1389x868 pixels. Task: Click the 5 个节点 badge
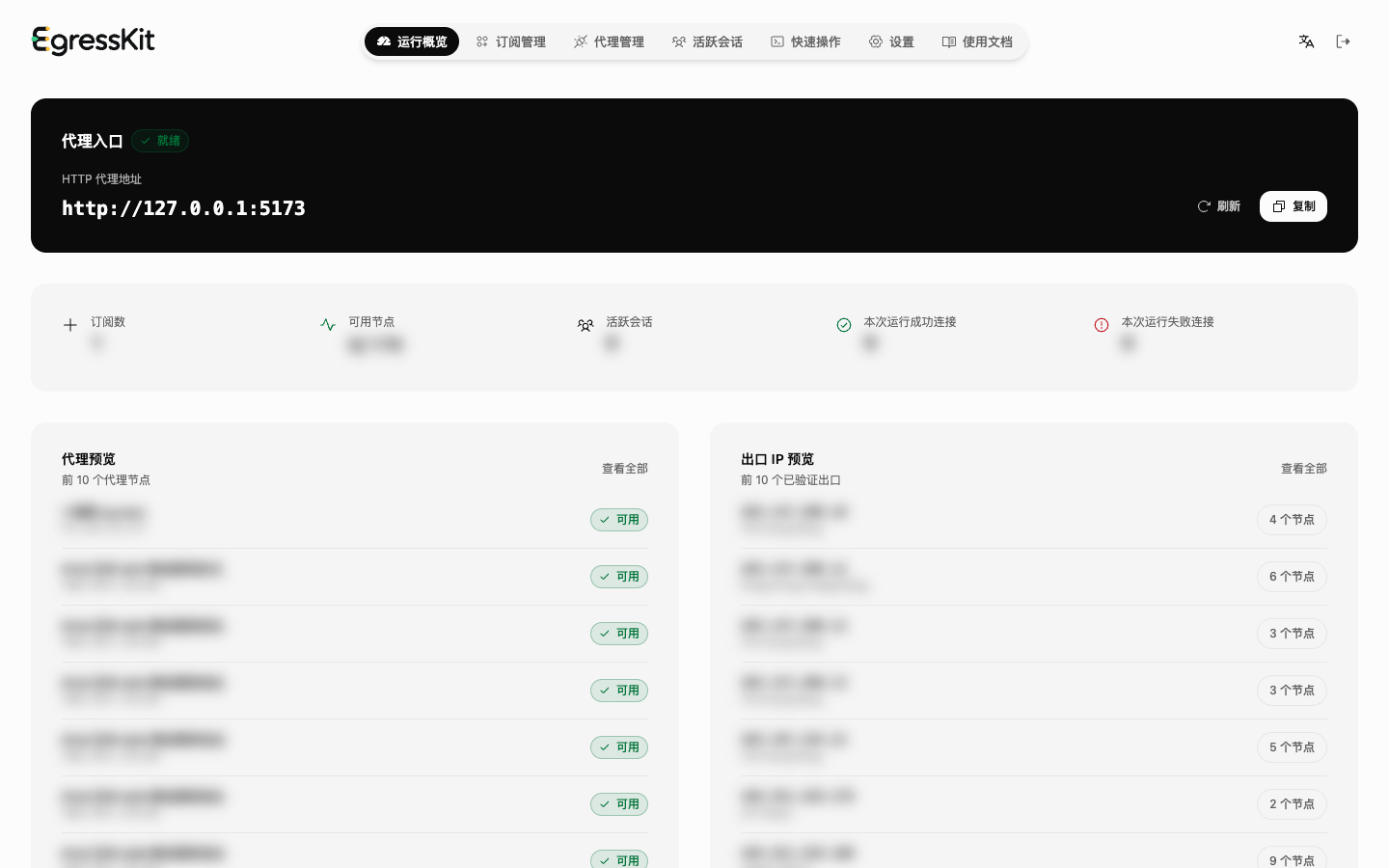(1292, 747)
